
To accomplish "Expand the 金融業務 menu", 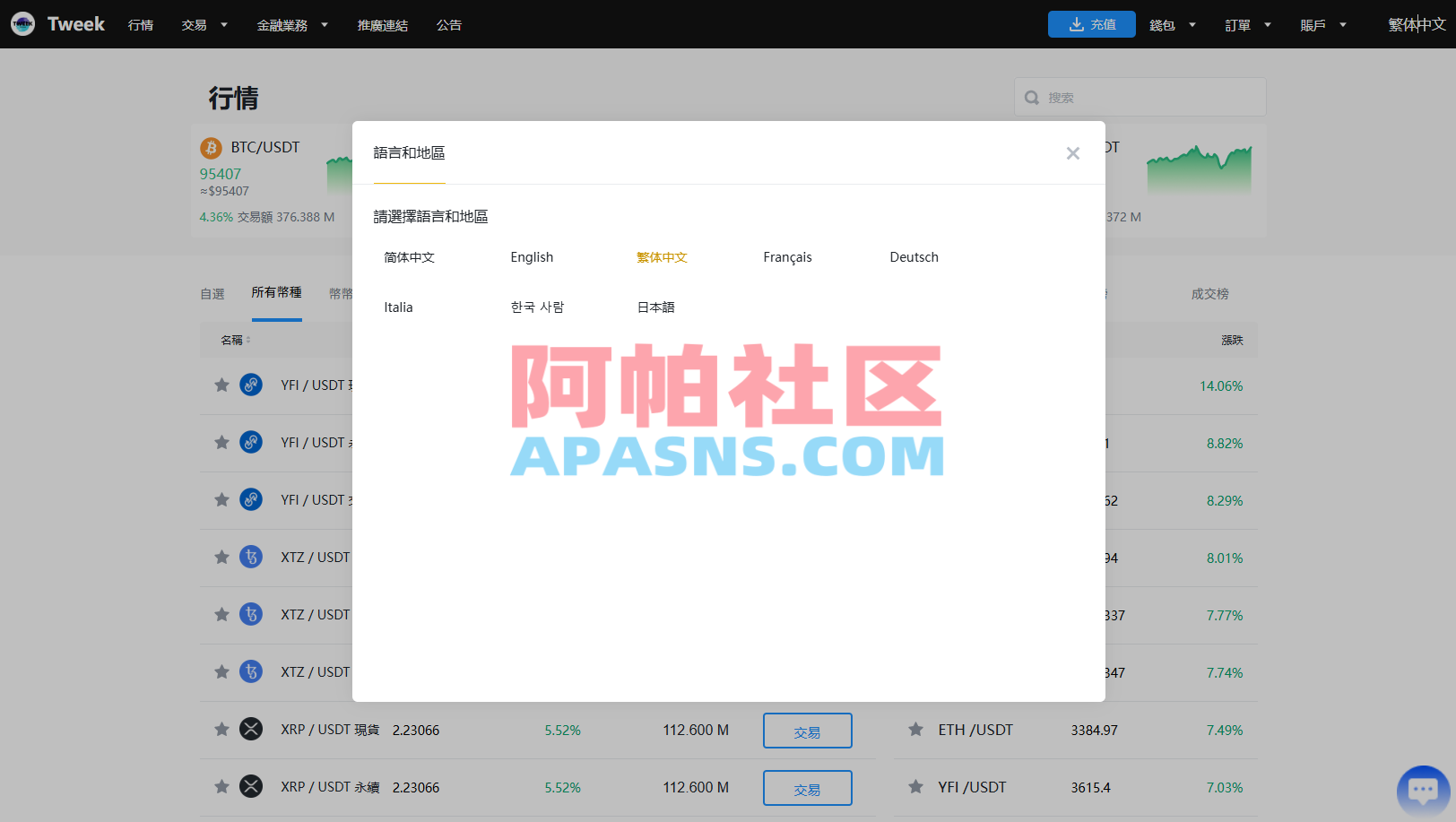I will point(292,25).
